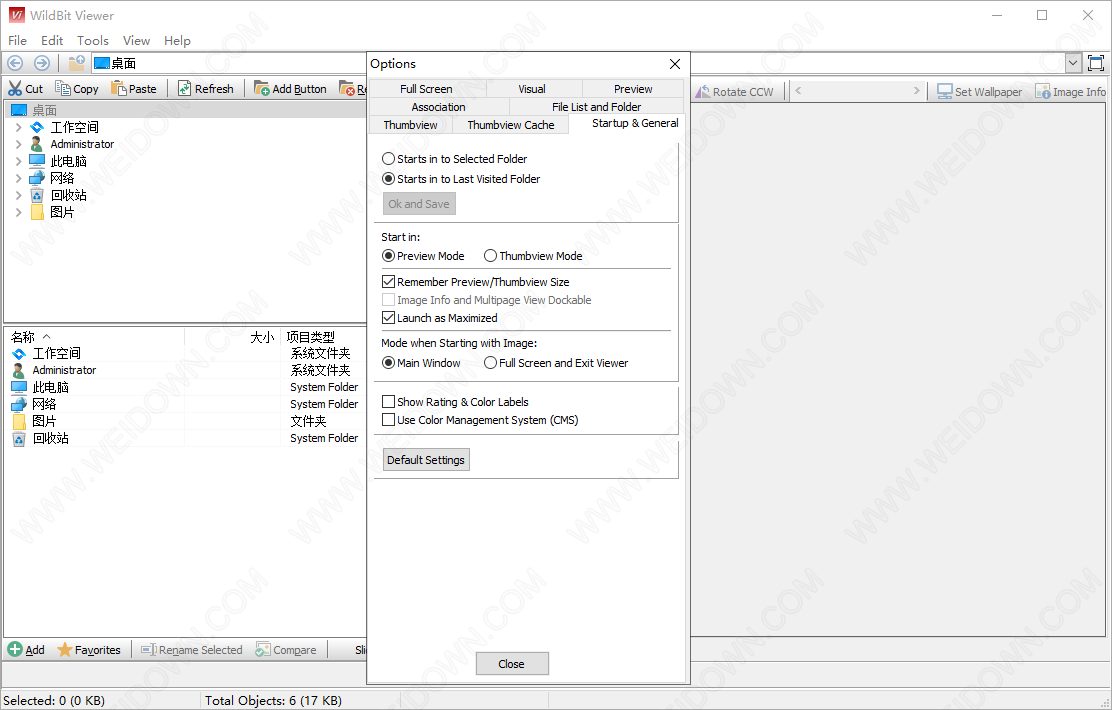Uncheck Launch as Maximized
Image resolution: width=1112 pixels, height=710 pixels.
tap(389, 318)
